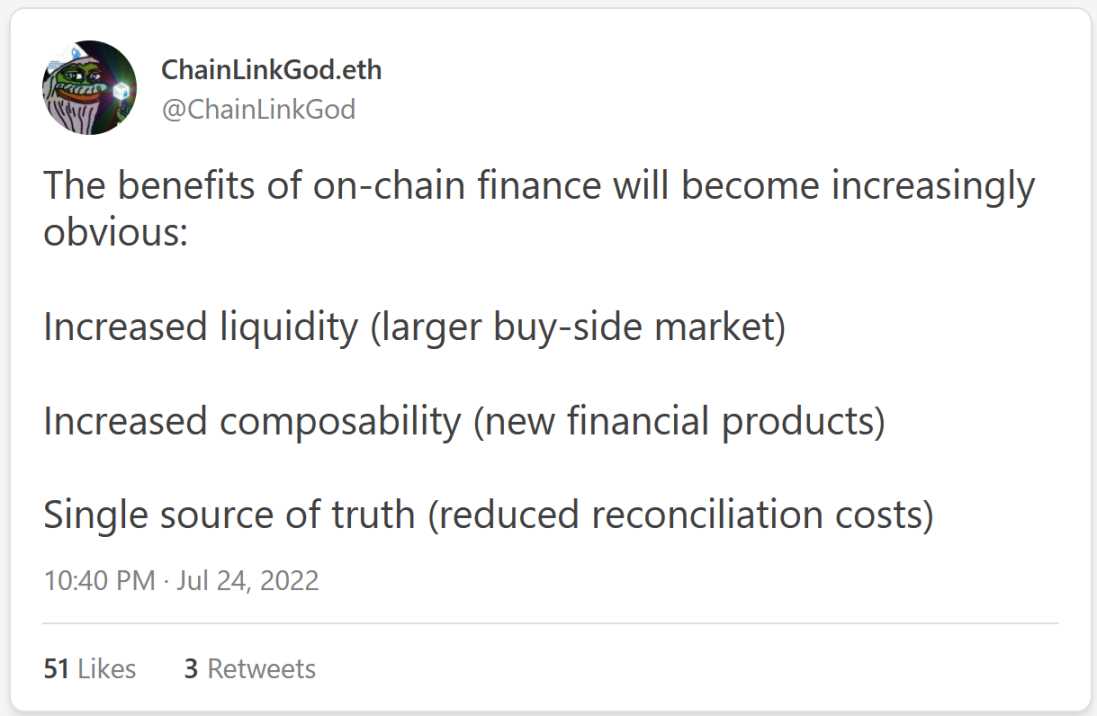Click the "Increased liquidity" text
The image size is (1097, 716).
200,327
